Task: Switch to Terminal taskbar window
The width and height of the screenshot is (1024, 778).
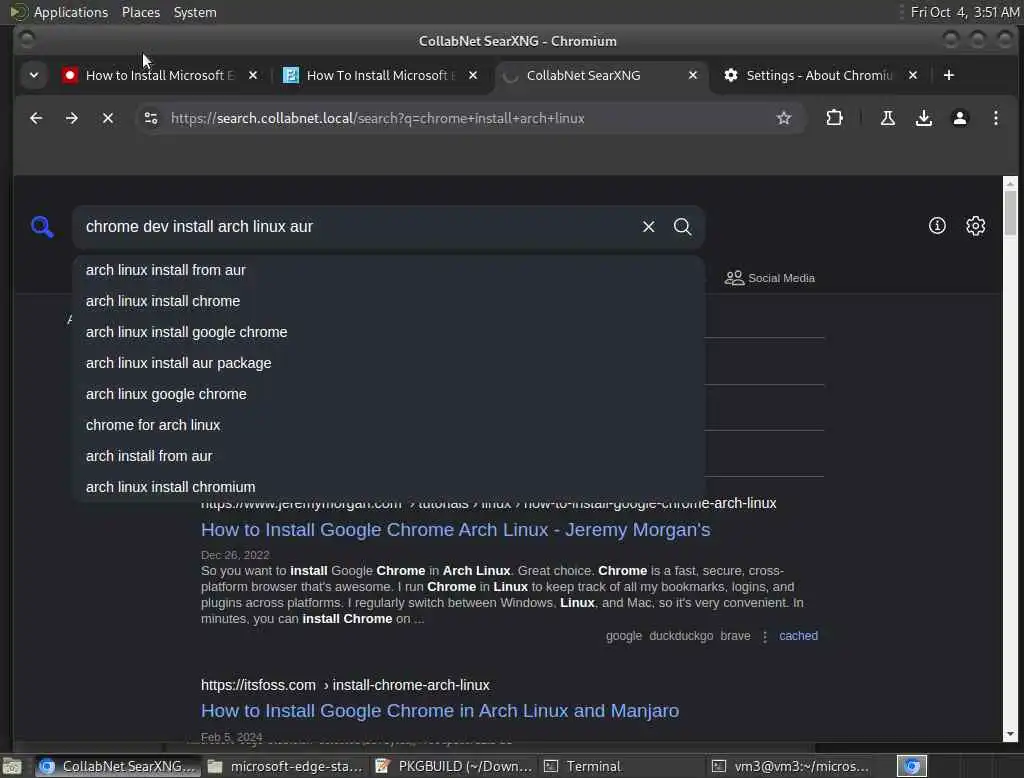Action: tap(621, 766)
